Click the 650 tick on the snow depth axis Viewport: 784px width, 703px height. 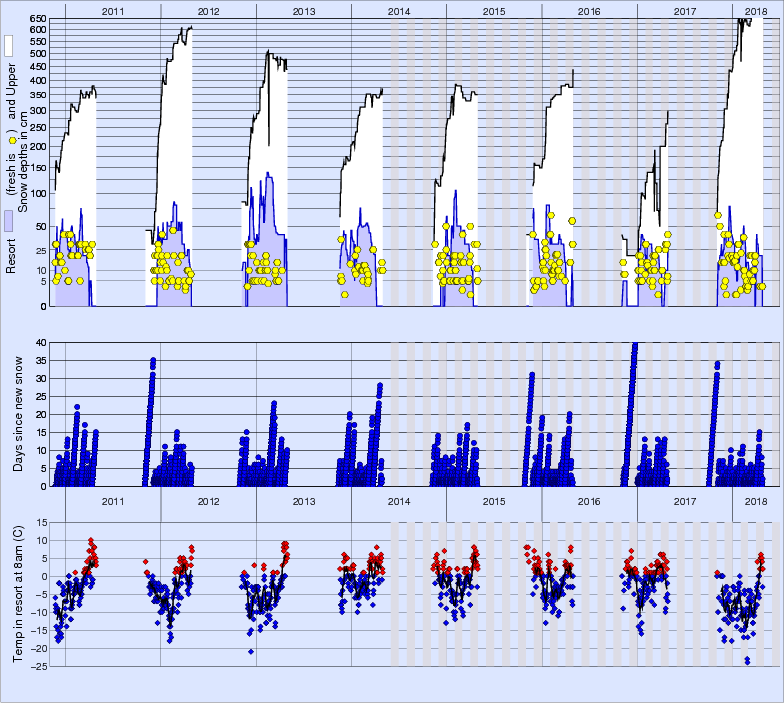click(x=37, y=19)
